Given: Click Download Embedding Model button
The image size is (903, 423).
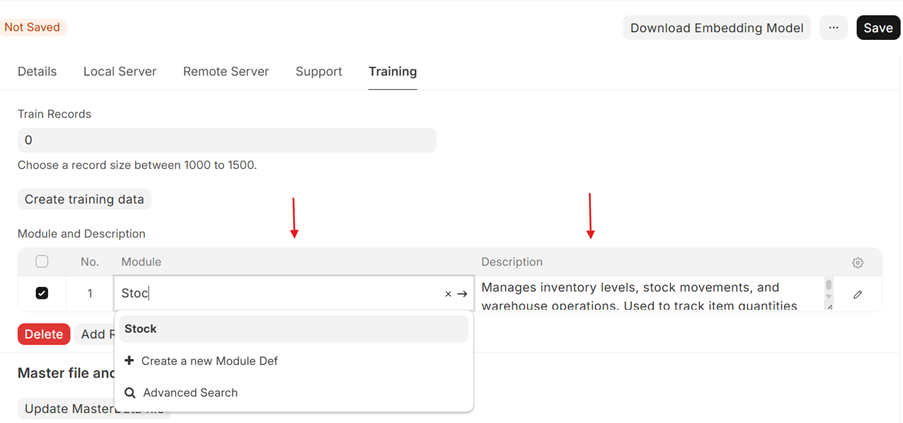Looking at the screenshot, I should (716, 28).
